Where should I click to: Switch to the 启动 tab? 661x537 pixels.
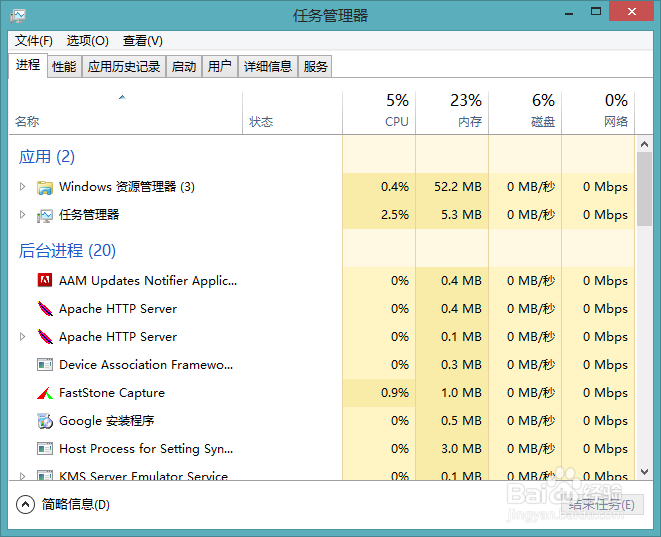tap(184, 67)
